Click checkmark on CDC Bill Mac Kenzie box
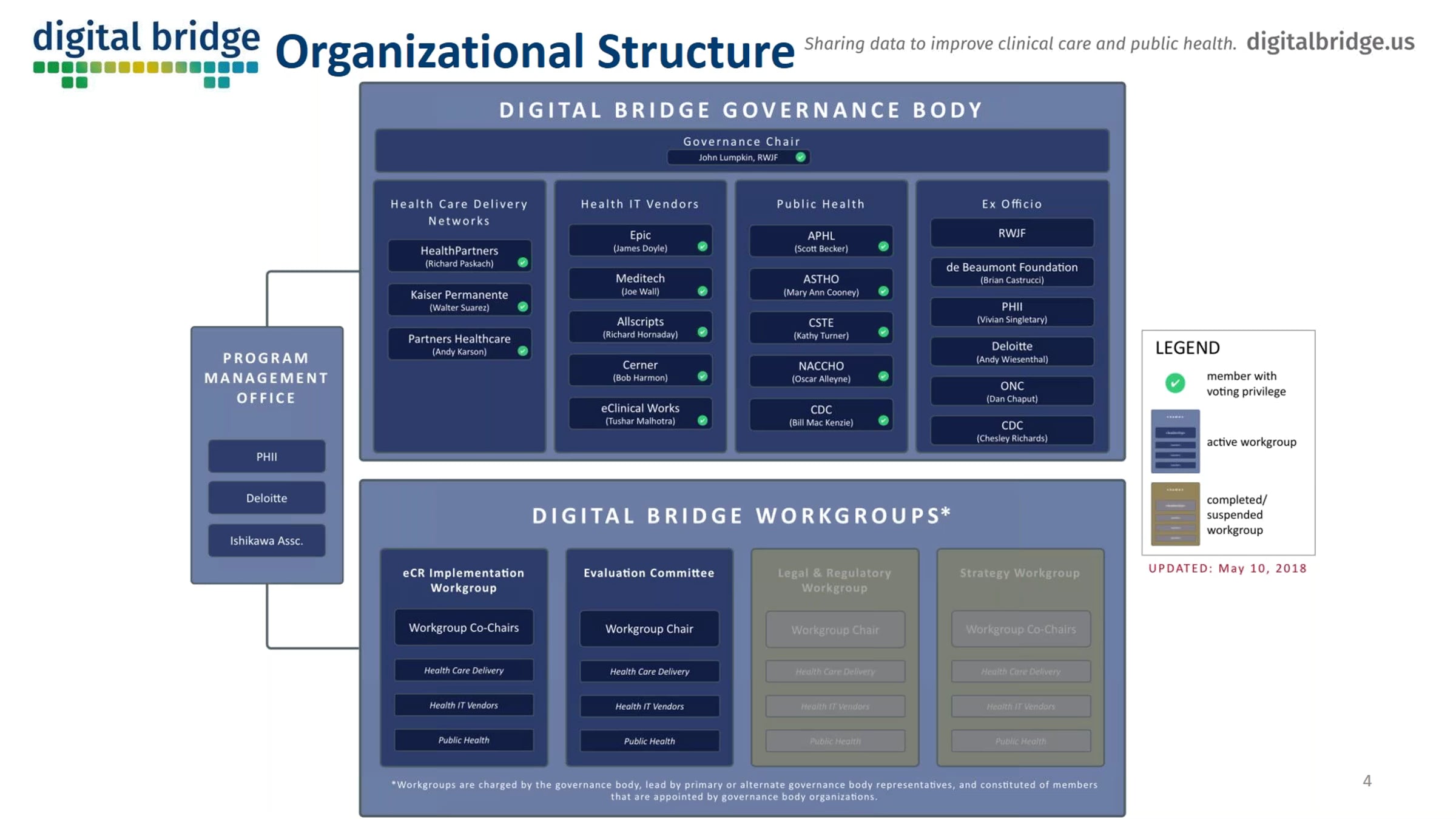The image size is (1456, 819). click(883, 420)
